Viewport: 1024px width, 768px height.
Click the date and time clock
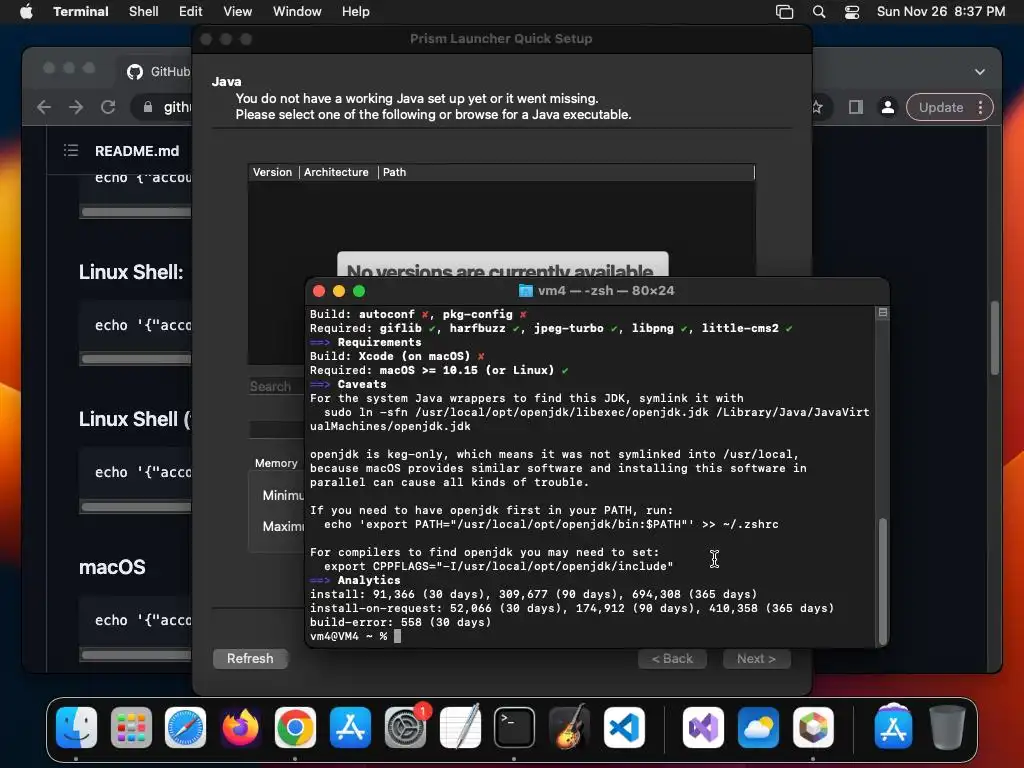point(940,11)
